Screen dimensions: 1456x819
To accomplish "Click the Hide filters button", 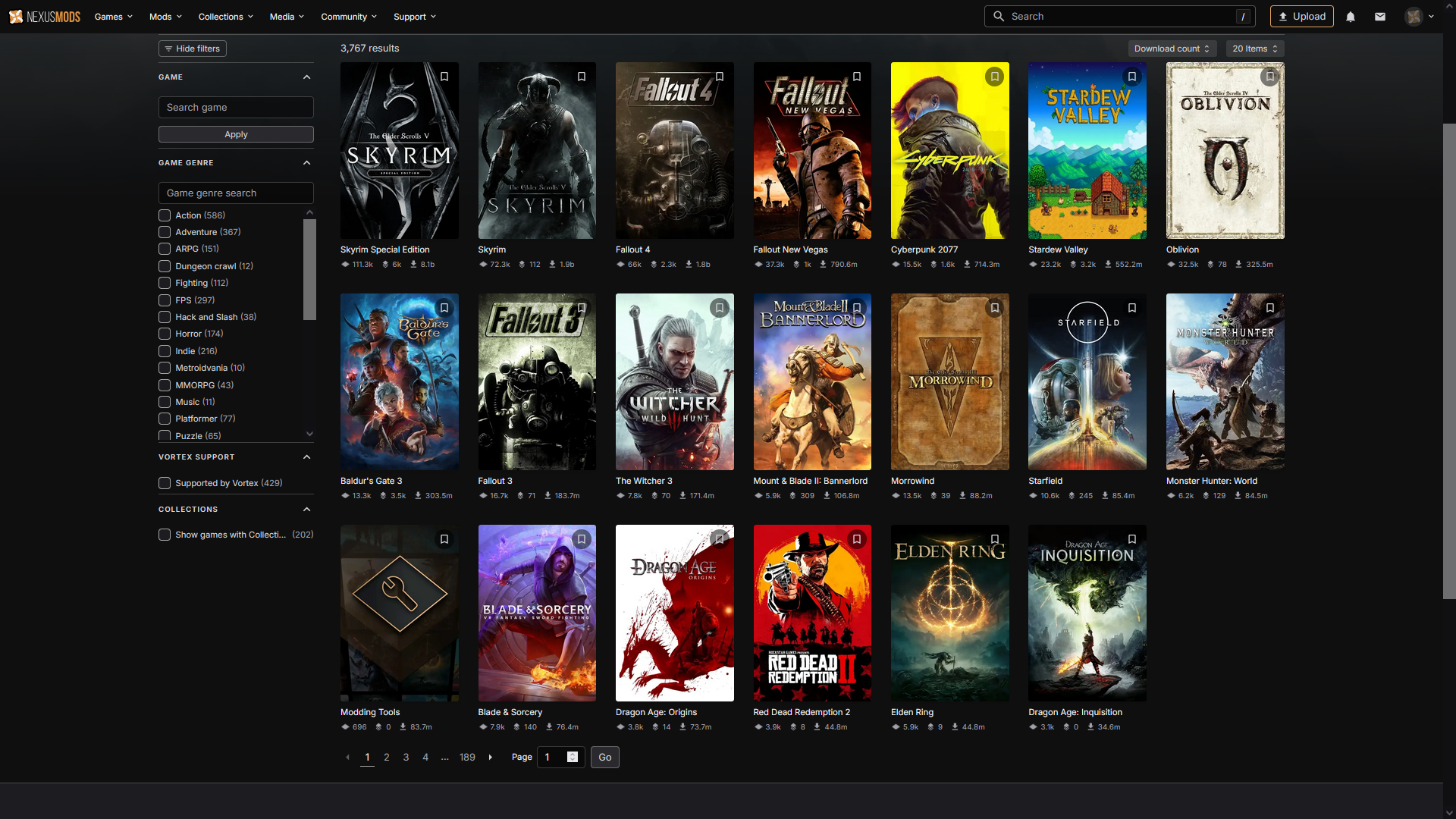I will 193,49.
